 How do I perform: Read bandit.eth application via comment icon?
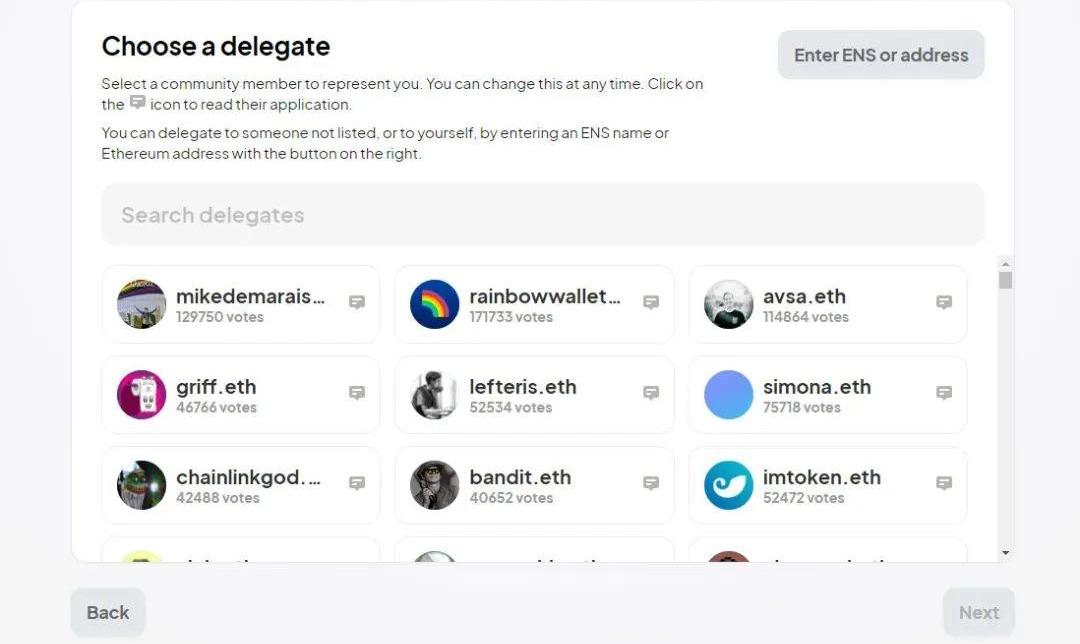651,483
